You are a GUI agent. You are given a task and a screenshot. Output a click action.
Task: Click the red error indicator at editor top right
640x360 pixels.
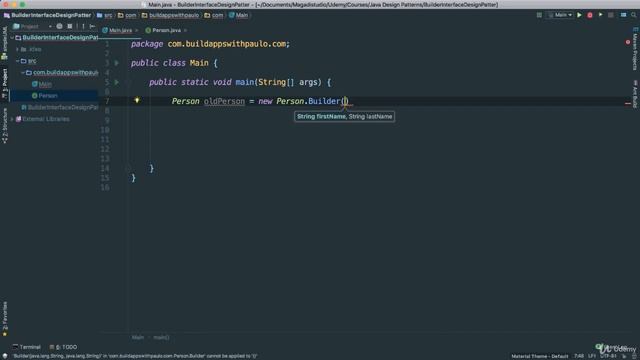(628, 42)
